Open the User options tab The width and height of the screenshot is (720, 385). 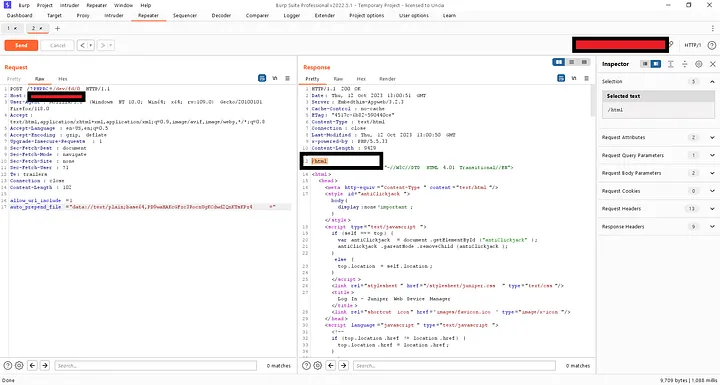click(414, 16)
